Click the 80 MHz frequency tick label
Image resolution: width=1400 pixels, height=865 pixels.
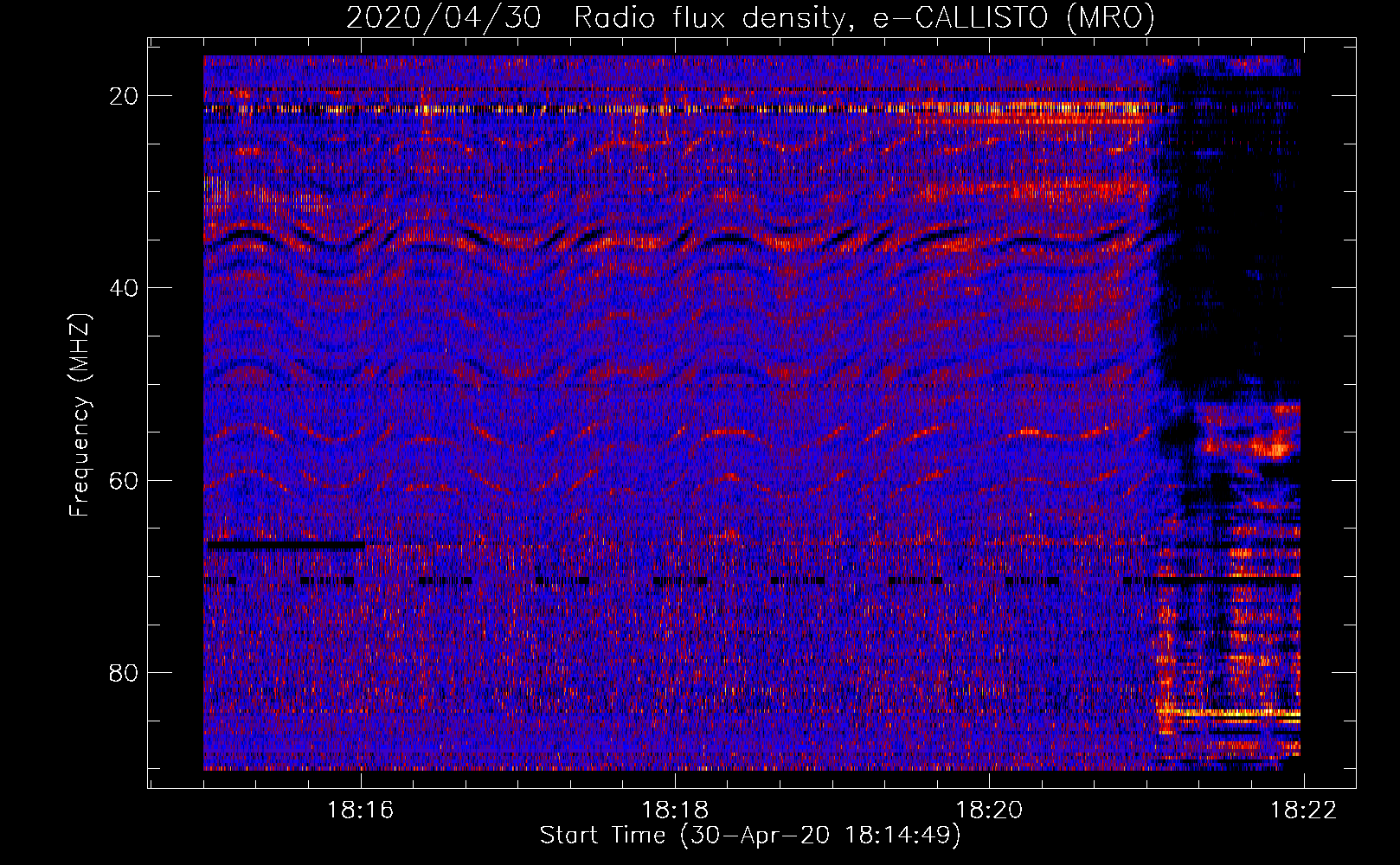pyautogui.click(x=125, y=672)
